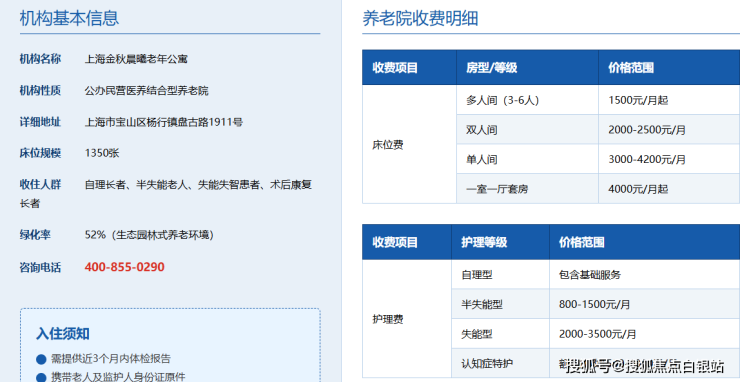Click the 收住人群 label
740x382 pixels.
[40, 185]
